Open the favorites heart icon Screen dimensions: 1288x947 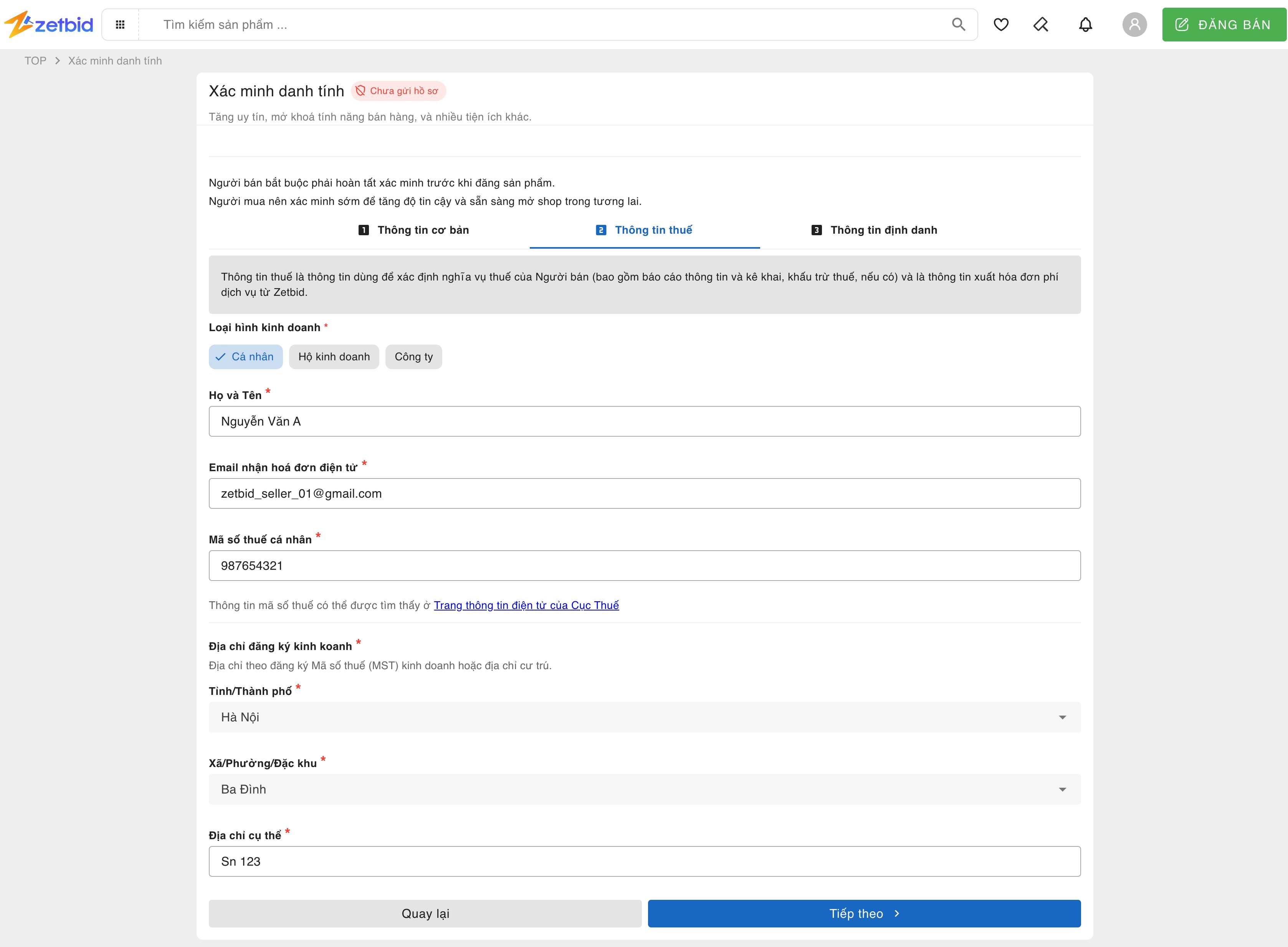click(1001, 25)
